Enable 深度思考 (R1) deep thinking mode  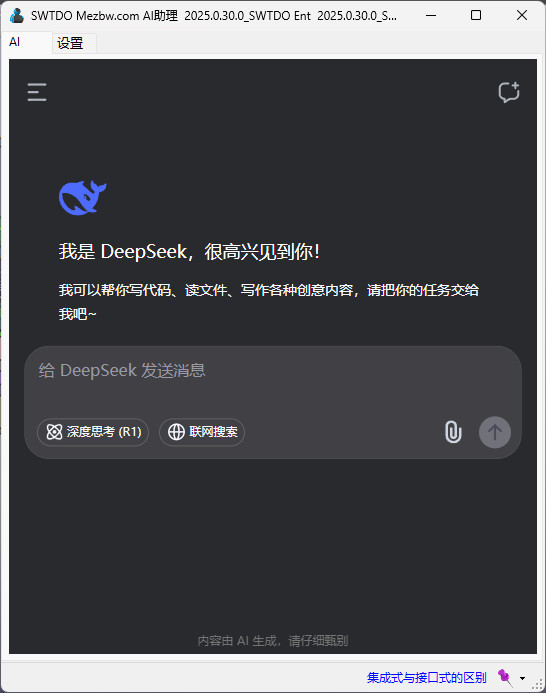point(93,432)
